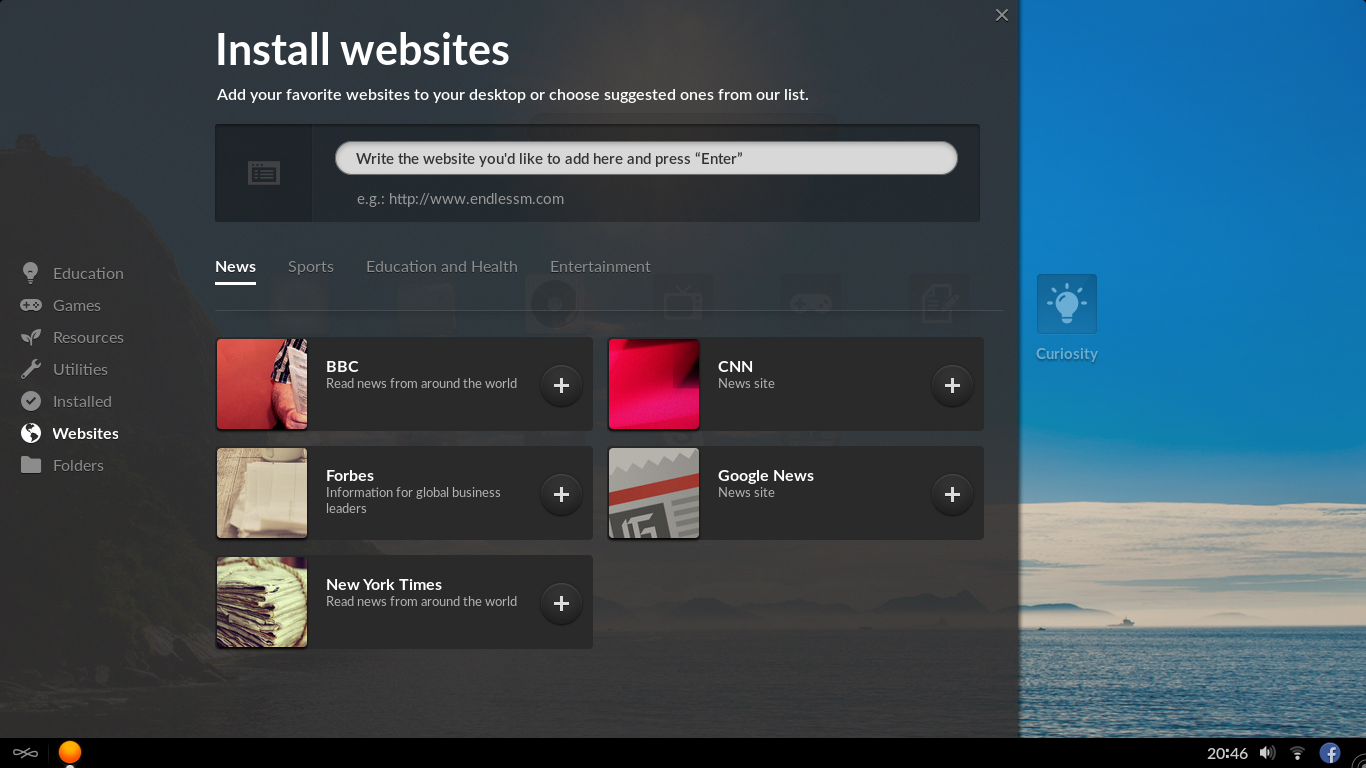Click the 'Google News' title text
Screen dimensions: 1366x768
coord(766,475)
